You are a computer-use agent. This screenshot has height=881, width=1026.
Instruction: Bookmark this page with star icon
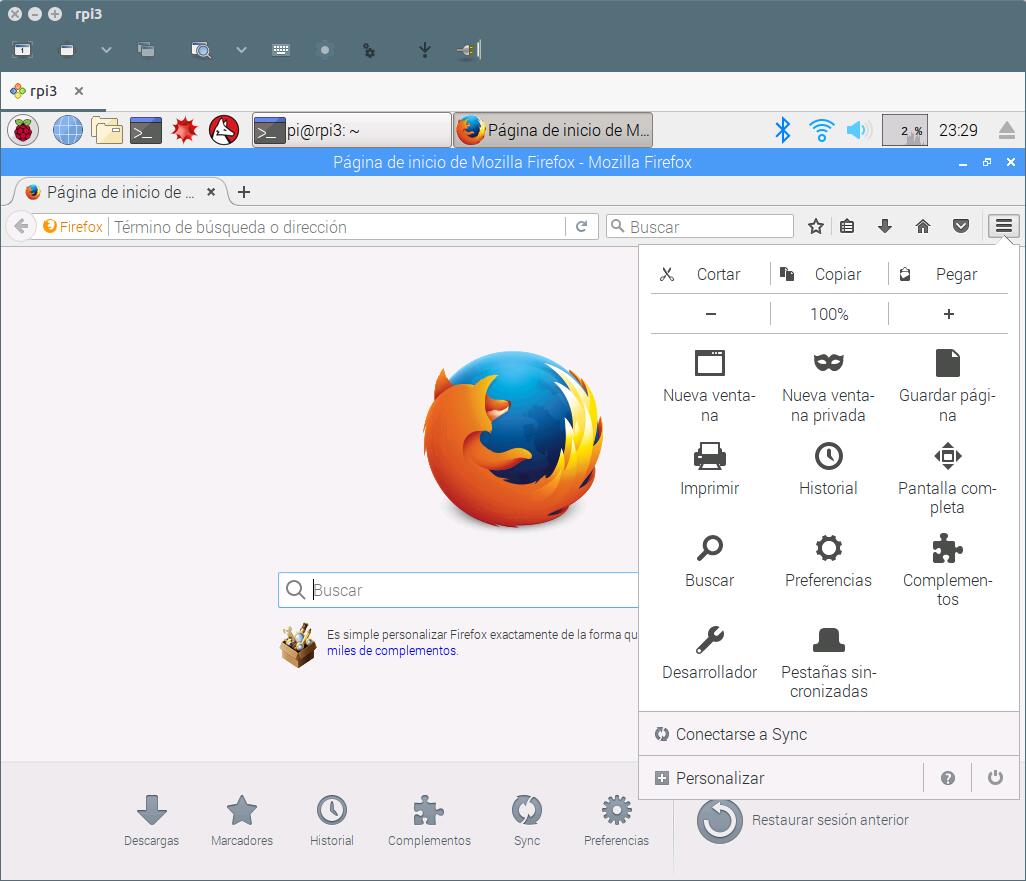tap(816, 227)
